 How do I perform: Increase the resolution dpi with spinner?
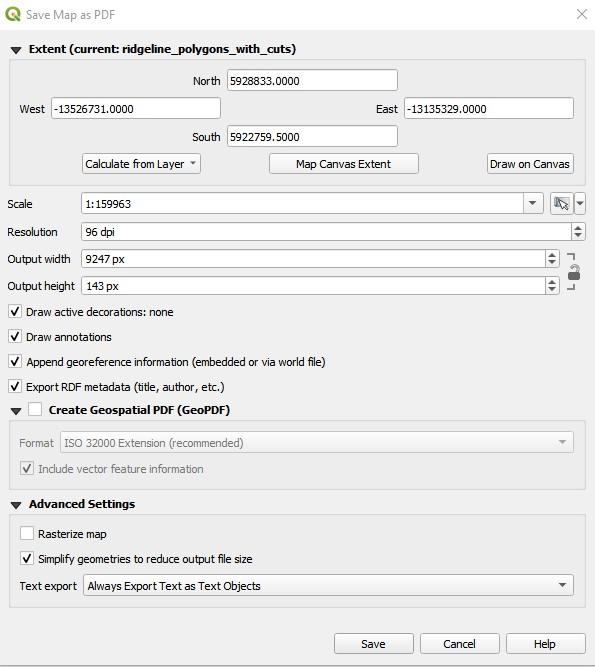[578, 228]
